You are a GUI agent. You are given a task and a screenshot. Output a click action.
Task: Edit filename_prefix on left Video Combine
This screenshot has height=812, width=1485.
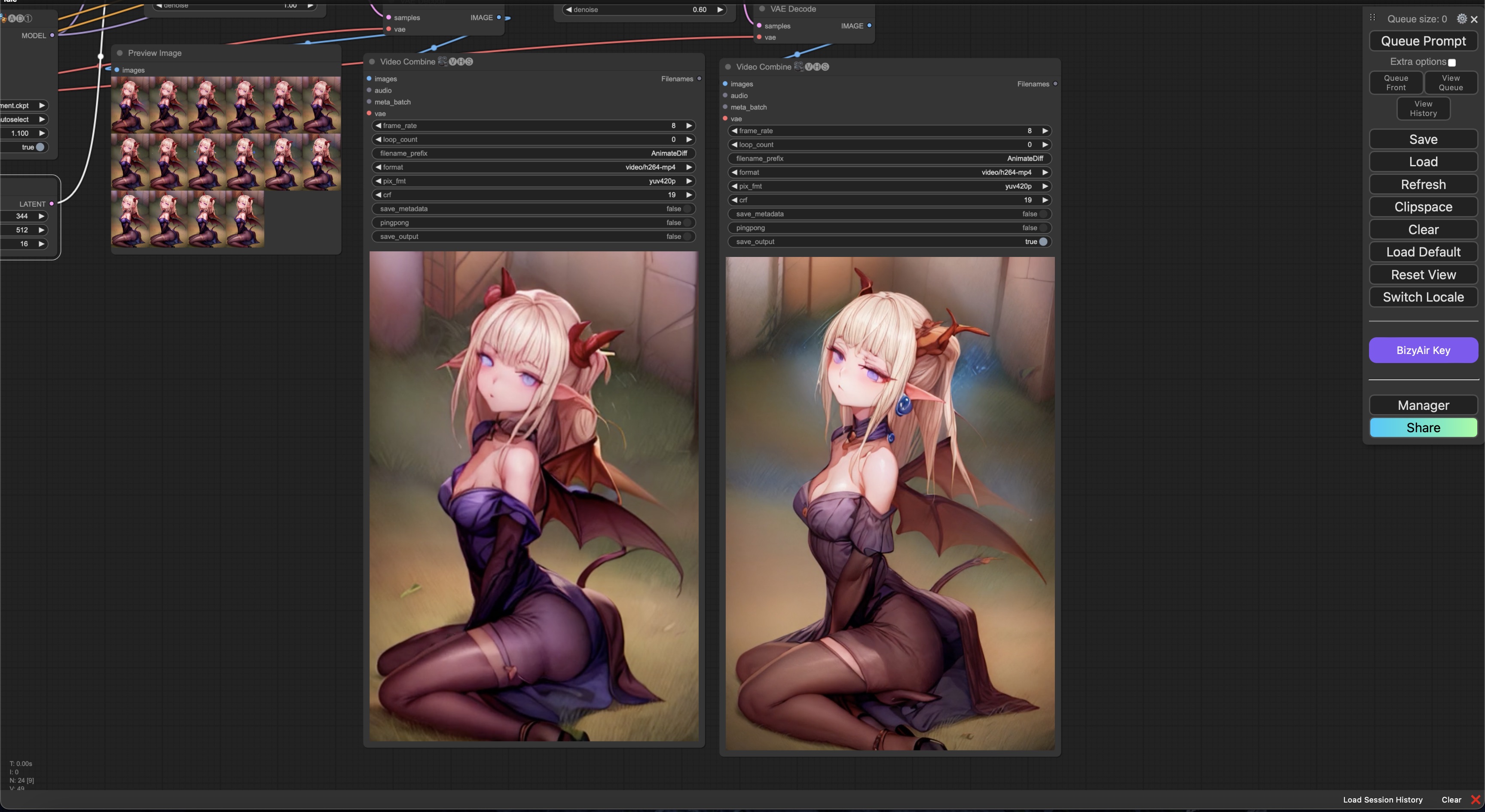pos(534,153)
